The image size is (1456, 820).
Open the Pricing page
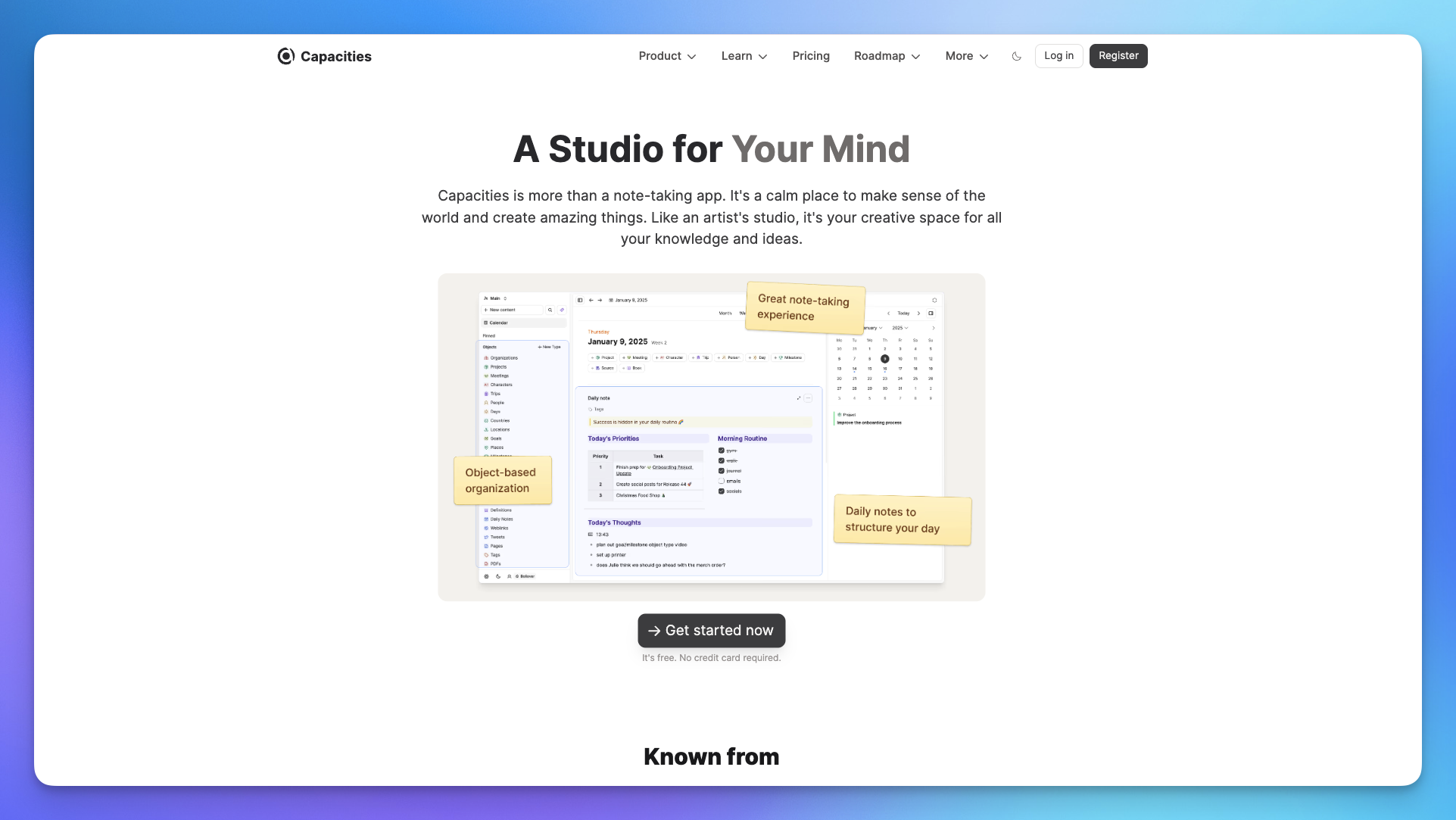click(811, 56)
